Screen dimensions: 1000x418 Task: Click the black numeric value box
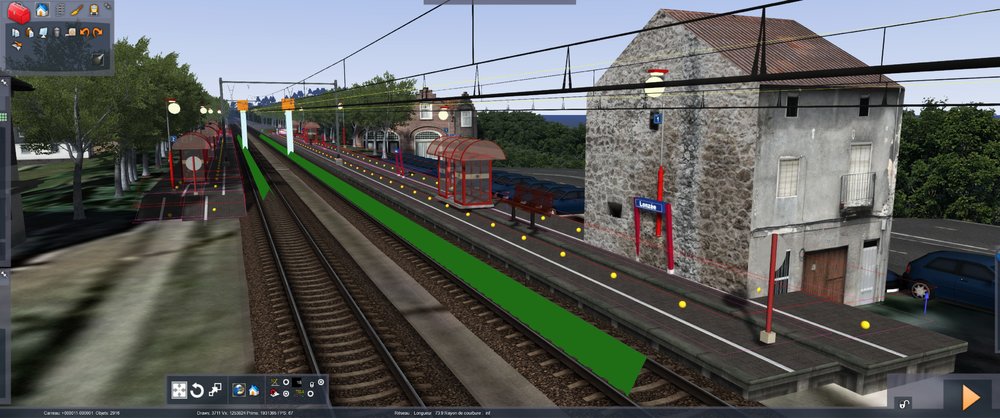(x=297, y=382)
